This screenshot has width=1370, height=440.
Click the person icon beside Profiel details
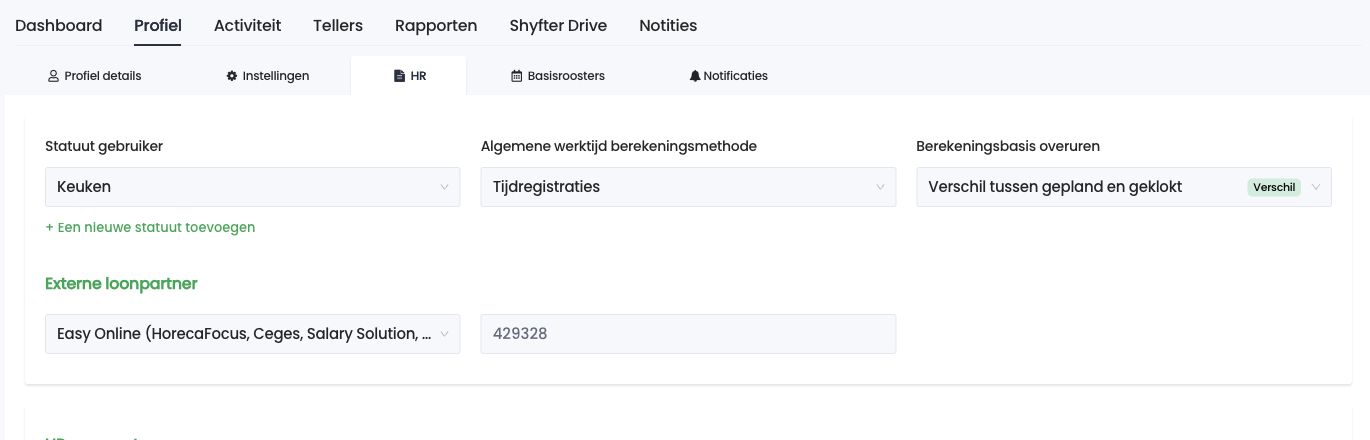(54, 76)
